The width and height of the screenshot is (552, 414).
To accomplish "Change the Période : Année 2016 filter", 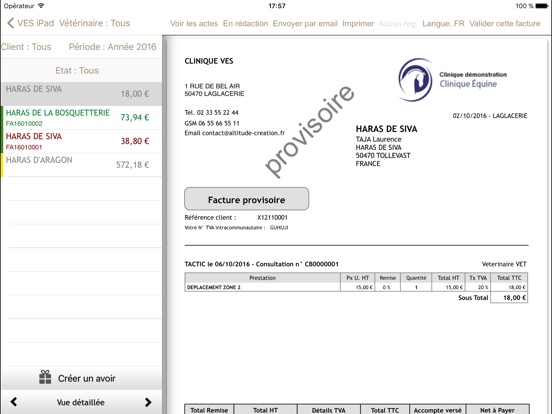I will (113, 47).
